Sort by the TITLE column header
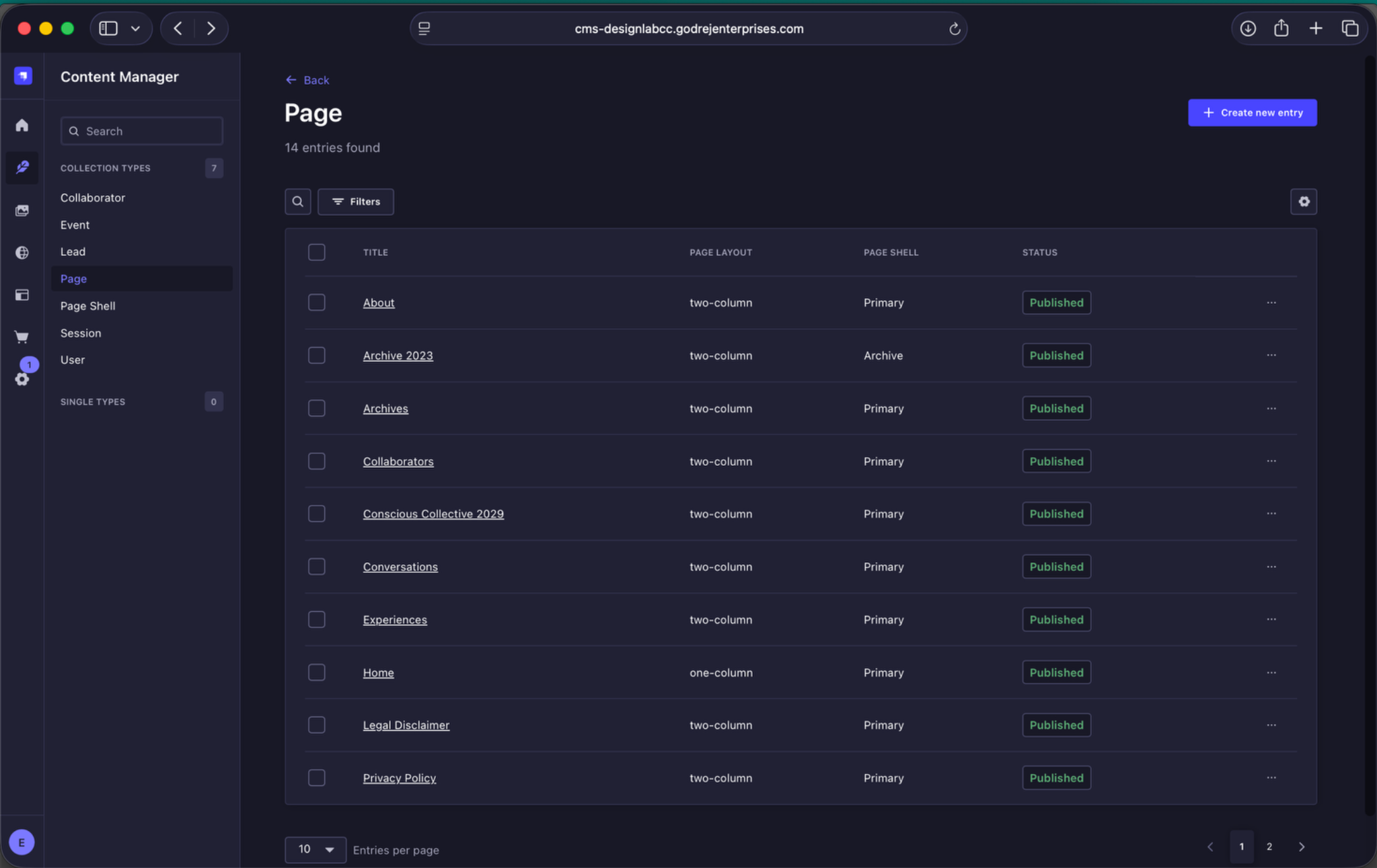Viewport: 1377px width, 868px height. [375, 252]
